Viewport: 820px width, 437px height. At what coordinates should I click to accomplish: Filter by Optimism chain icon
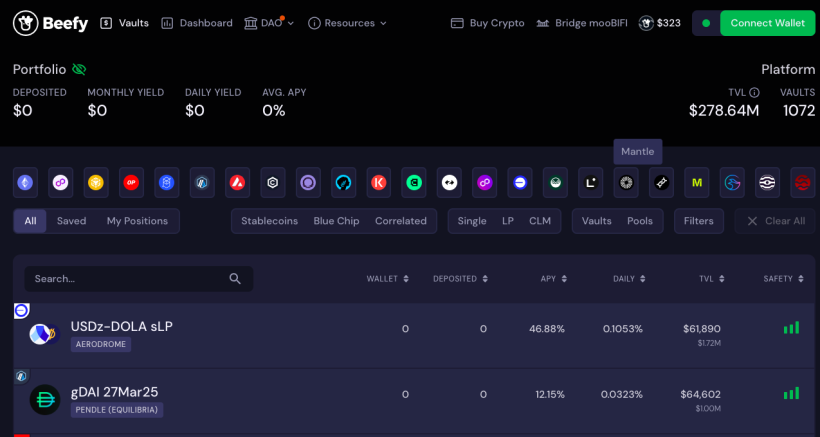pos(131,182)
